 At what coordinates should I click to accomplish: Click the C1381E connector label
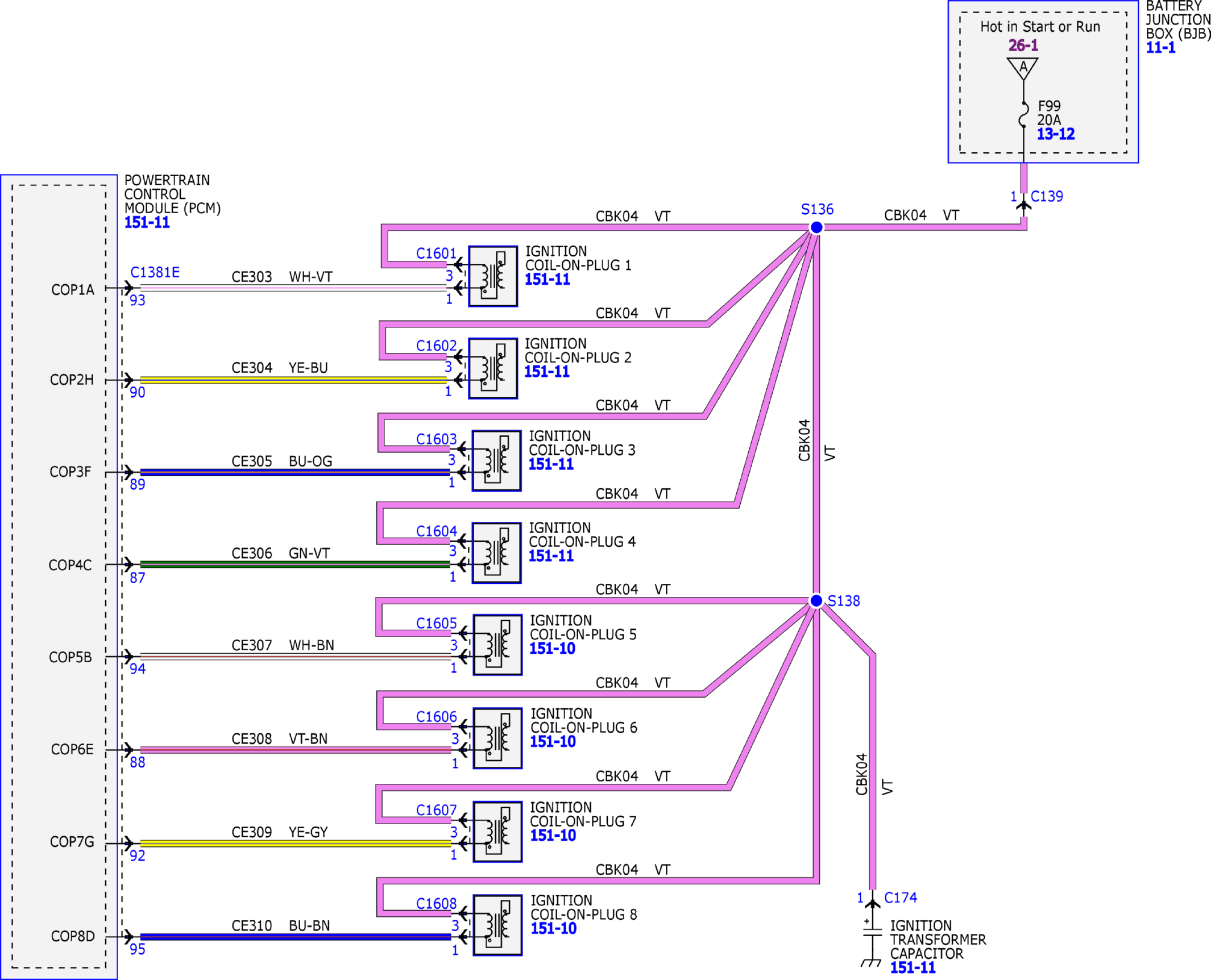[x=155, y=272]
